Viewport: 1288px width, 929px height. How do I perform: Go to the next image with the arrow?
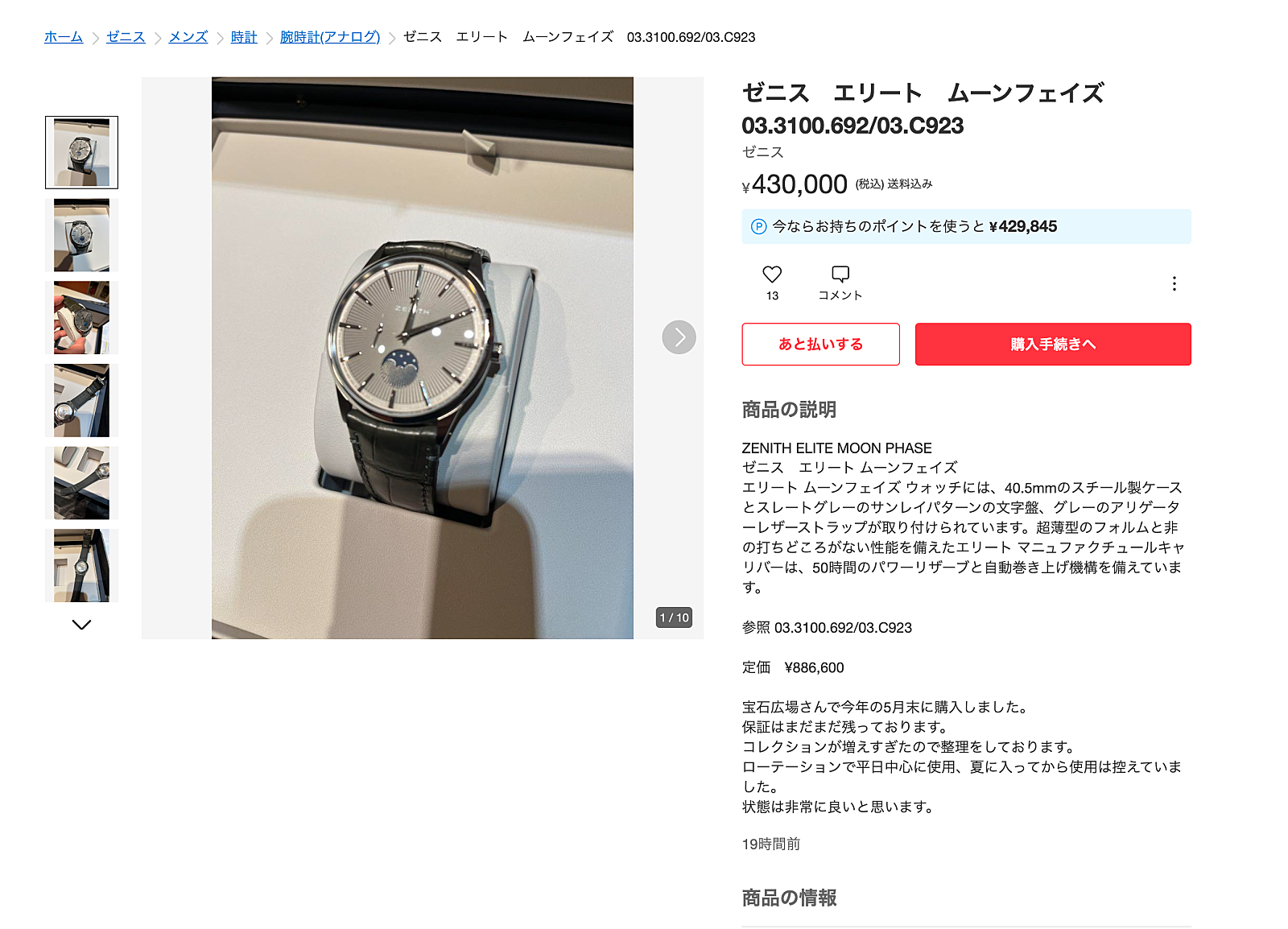(x=679, y=337)
